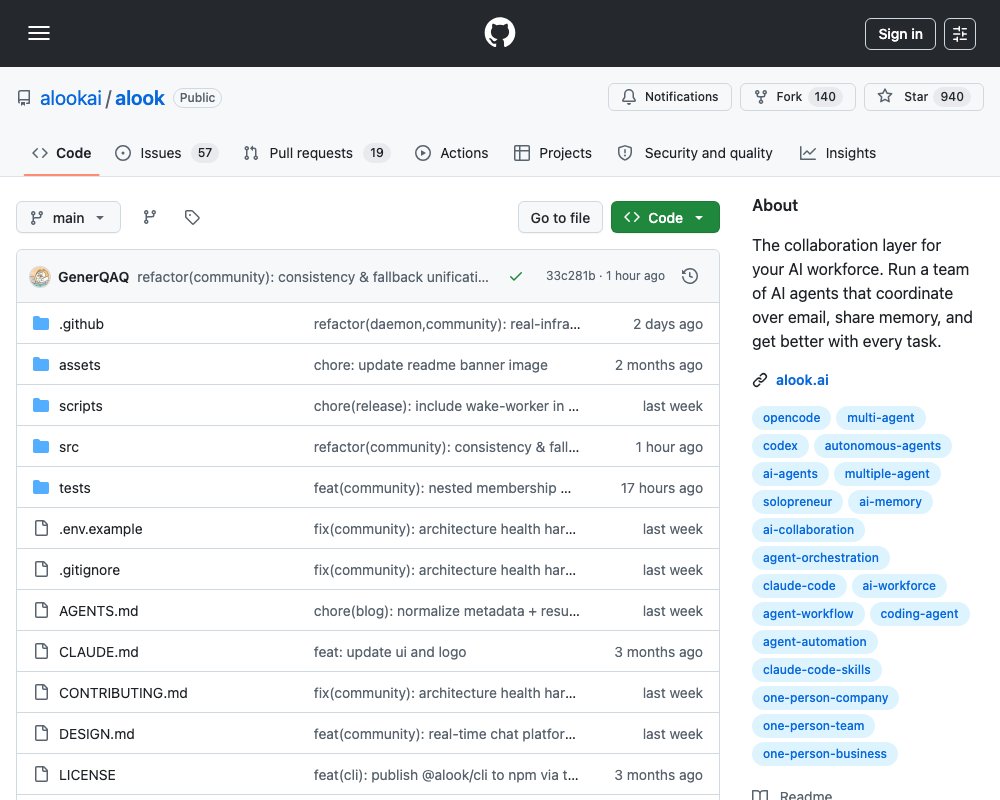Select the ai-memory topic tag
This screenshot has width=1000, height=800.
point(890,502)
